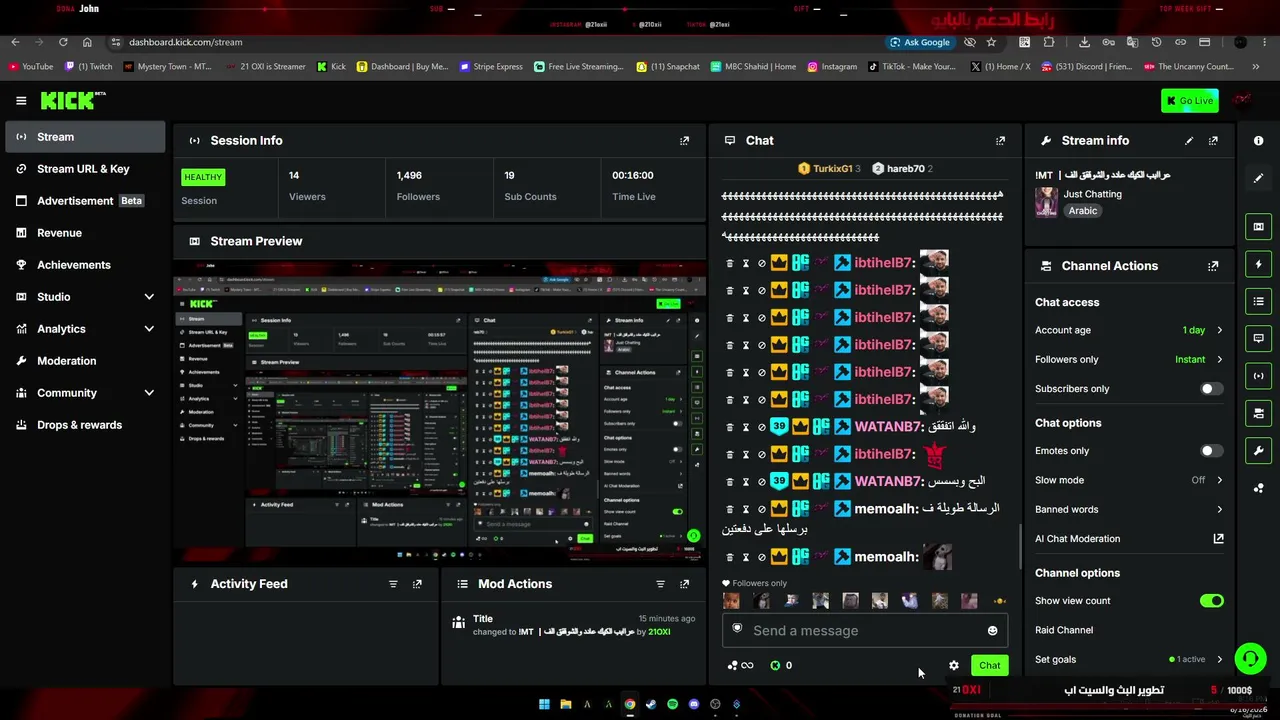Viewport: 1280px width, 720px height.
Task: Click the Arabic language tag
Action: (x=1083, y=211)
